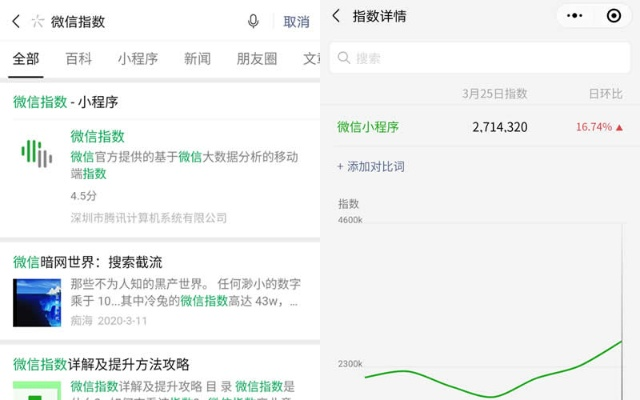Tap the mini program close target icon
The height and width of the screenshot is (400, 640).
(x=613, y=16)
